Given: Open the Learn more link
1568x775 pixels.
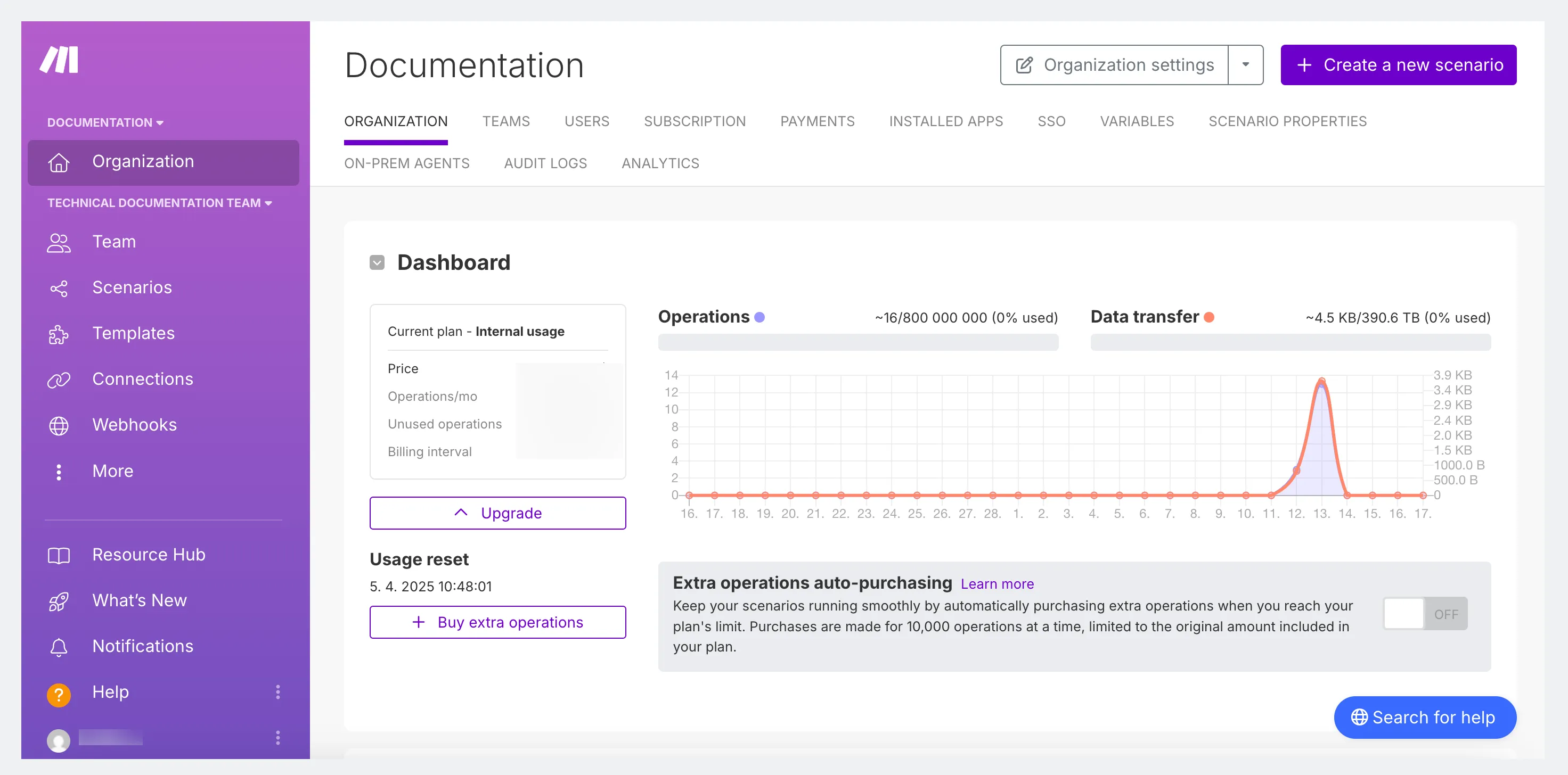Looking at the screenshot, I should coord(997,583).
